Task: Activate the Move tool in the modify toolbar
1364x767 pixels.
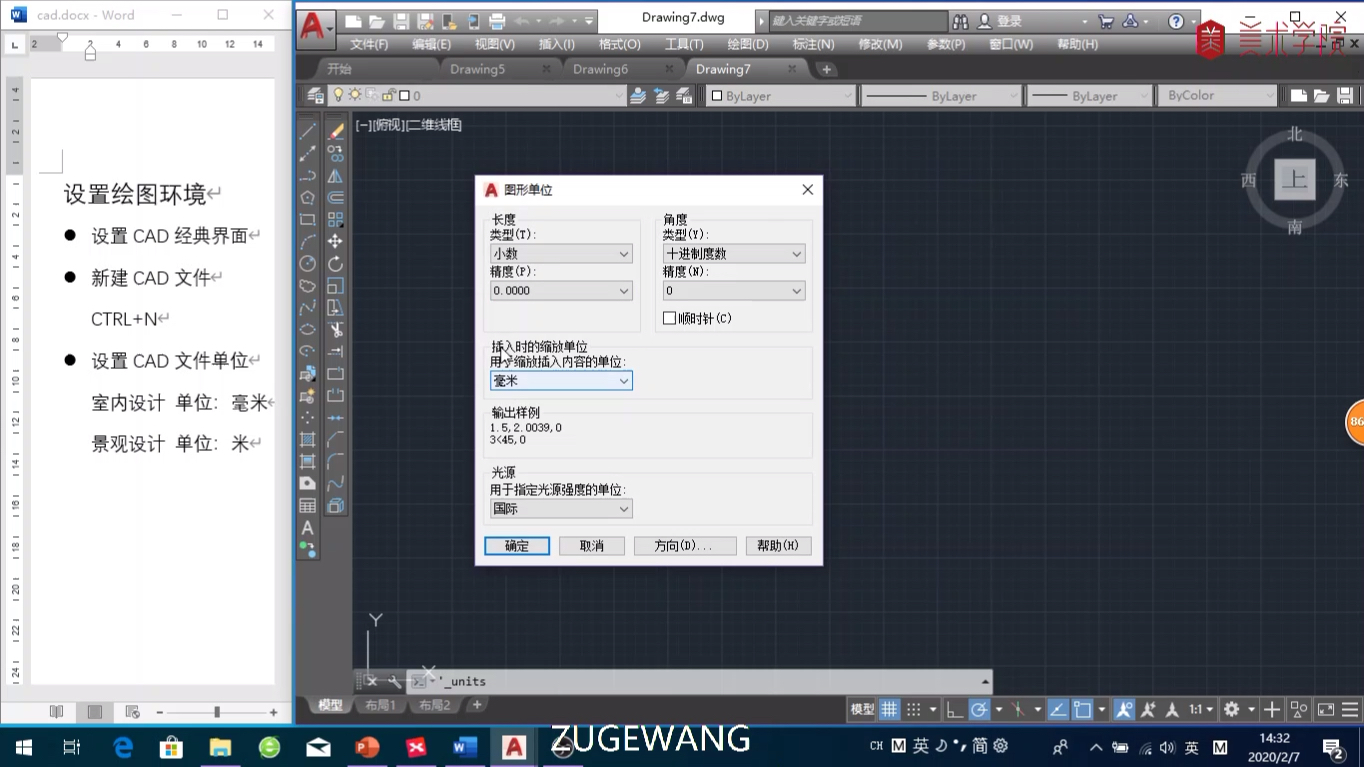Action: (336, 241)
